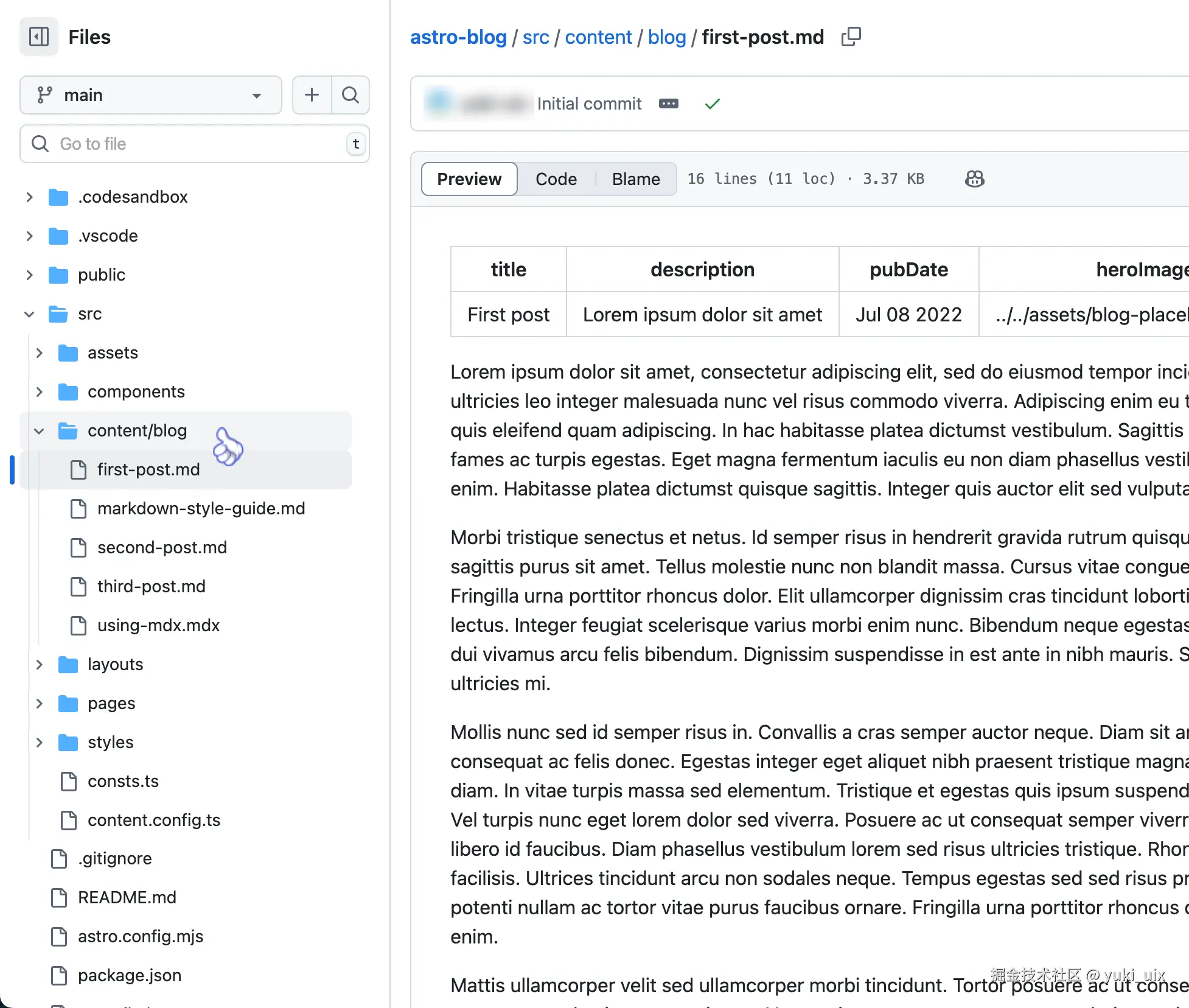Click the blurred commit author avatar
This screenshot has height=1008, width=1189.
(x=439, y=102)
